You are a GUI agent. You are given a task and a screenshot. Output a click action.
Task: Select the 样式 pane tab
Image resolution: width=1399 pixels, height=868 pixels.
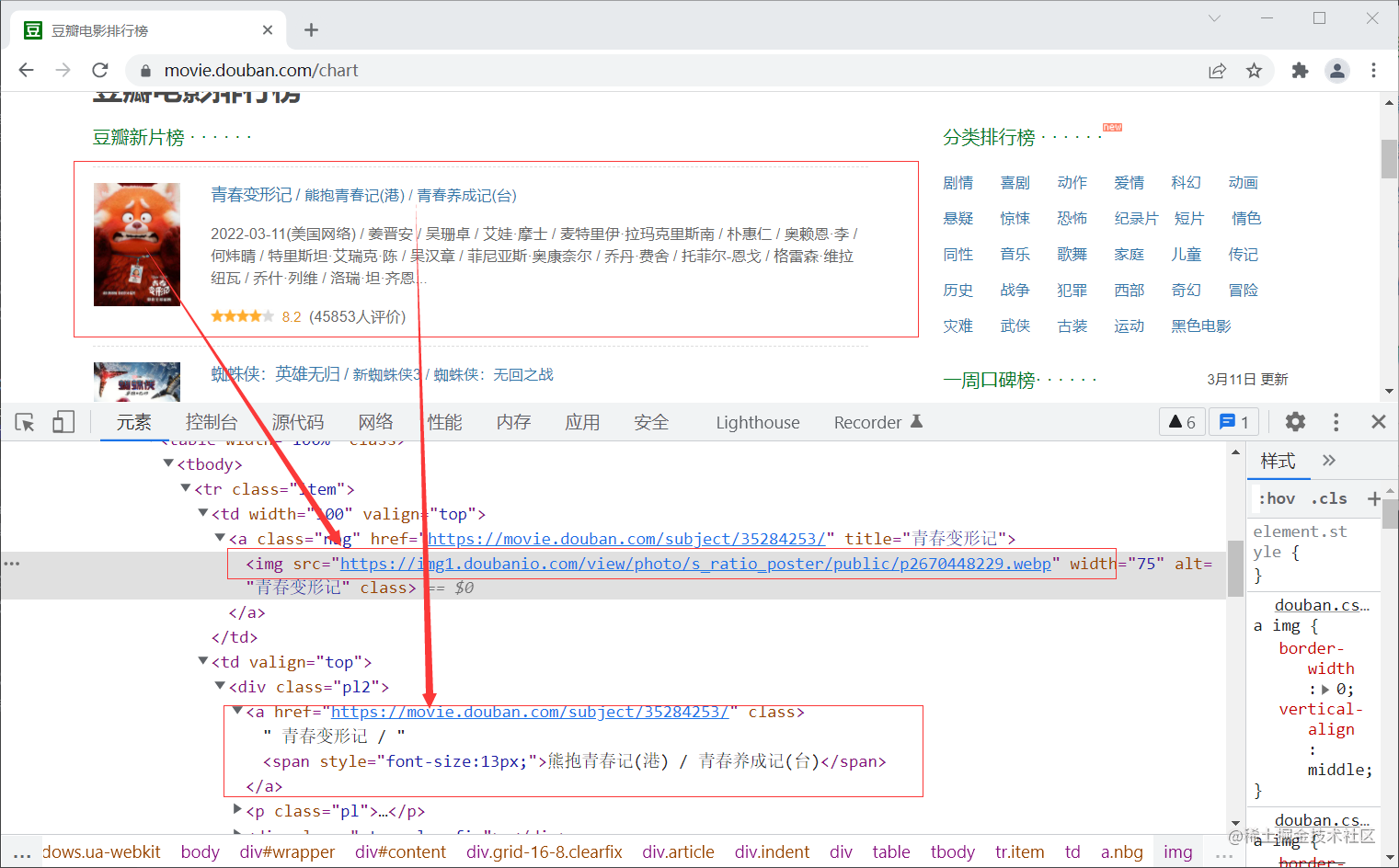[x=1278, y=461]
